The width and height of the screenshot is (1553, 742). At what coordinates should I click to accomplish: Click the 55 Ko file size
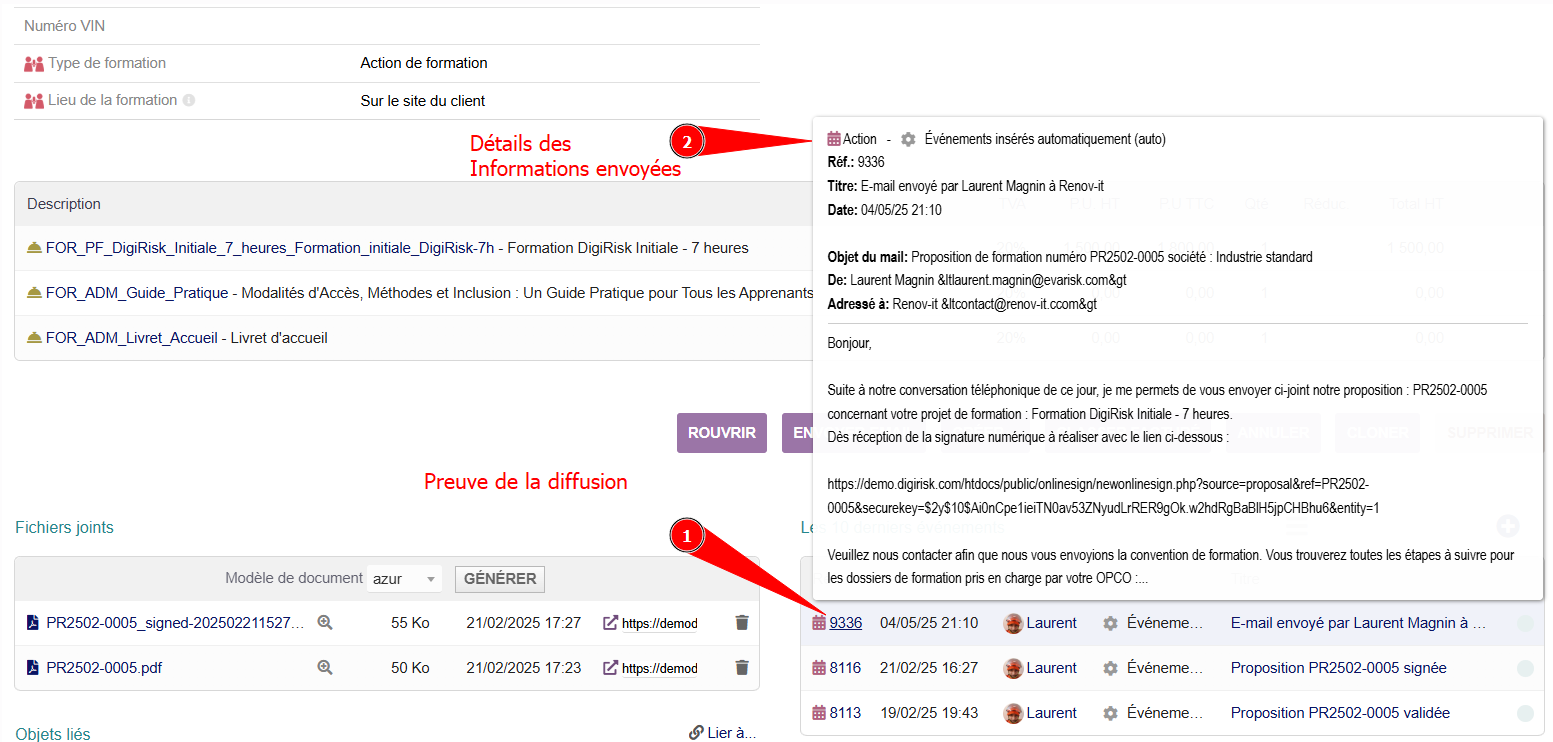click(x=410, y=623)
